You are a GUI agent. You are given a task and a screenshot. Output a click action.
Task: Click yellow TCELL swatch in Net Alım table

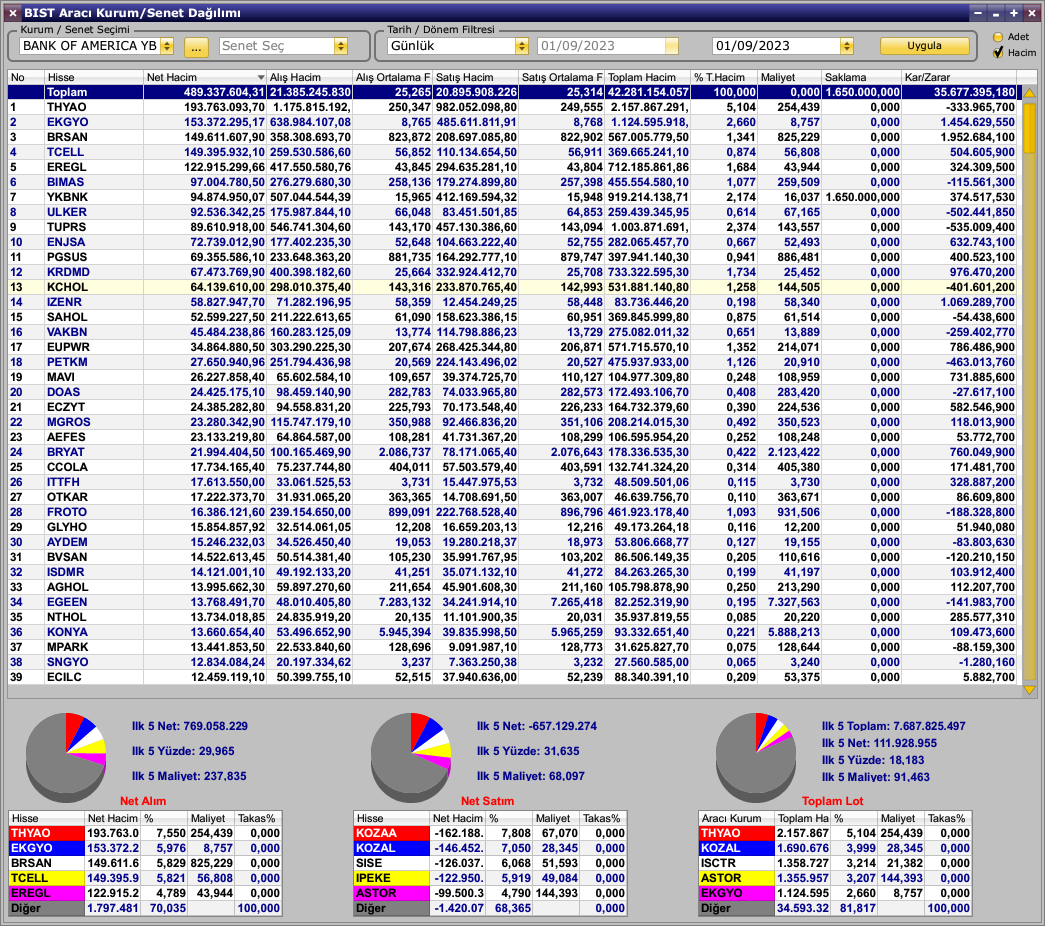(x=47, y=878)
